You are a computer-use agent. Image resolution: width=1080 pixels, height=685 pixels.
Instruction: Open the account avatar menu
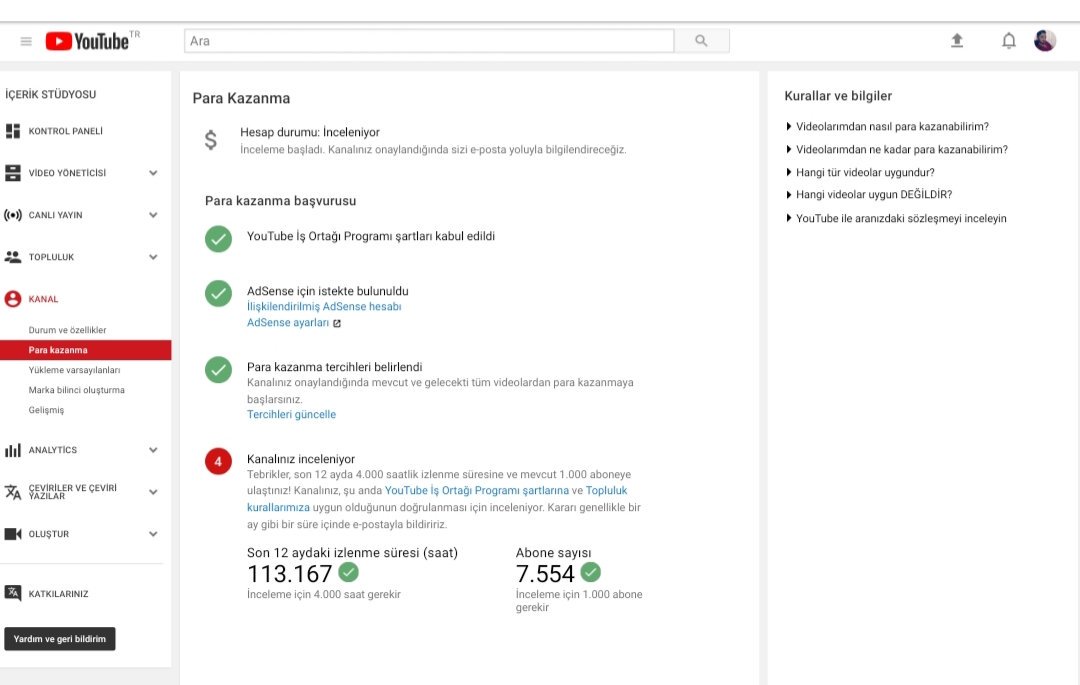[1045, 41]
